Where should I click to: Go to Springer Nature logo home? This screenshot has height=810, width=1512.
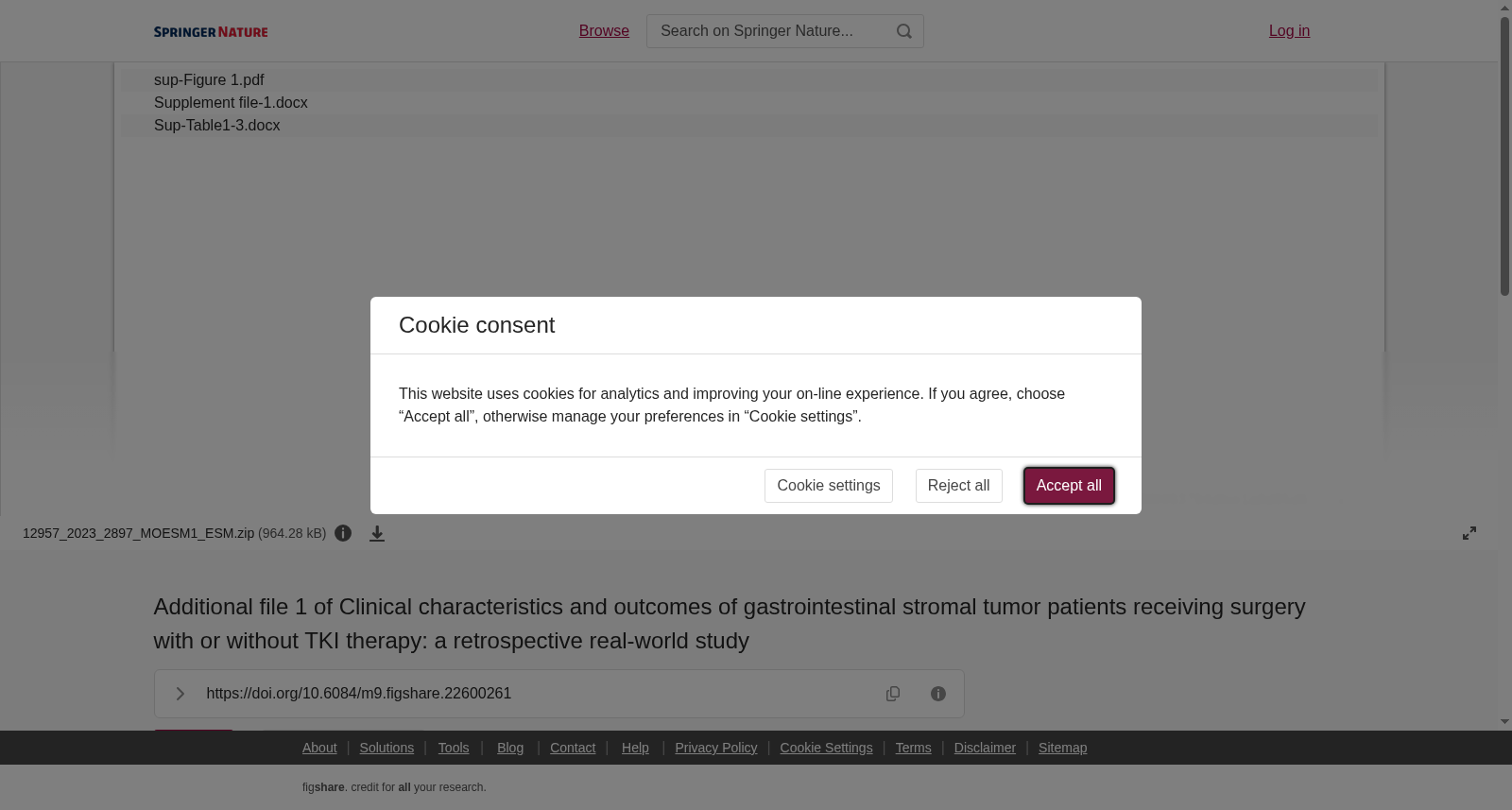click(x=211, y=31)
